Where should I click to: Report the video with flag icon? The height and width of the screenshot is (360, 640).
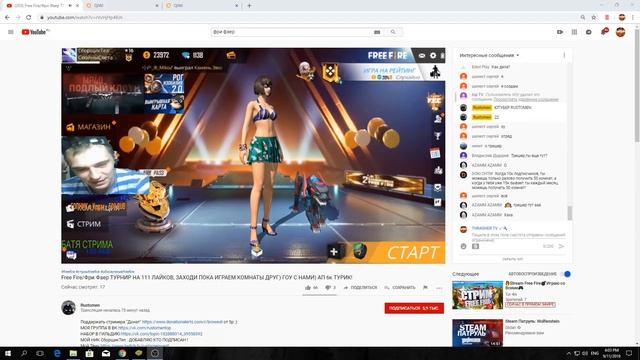click(x=425, y=287)
